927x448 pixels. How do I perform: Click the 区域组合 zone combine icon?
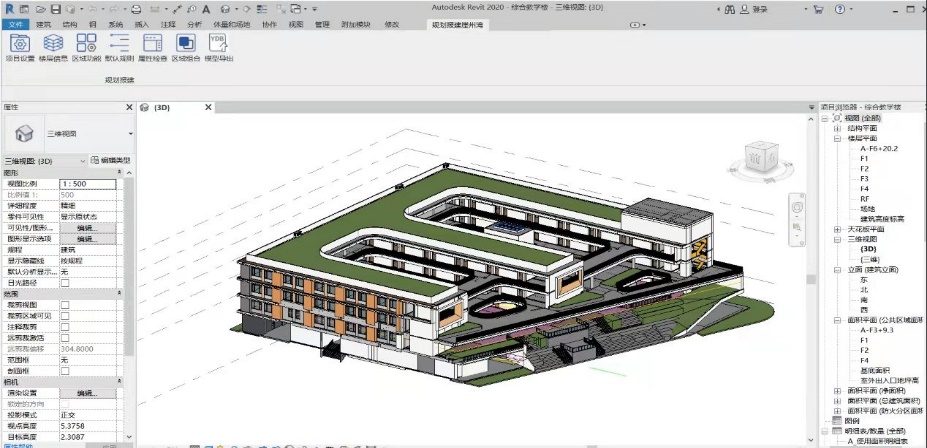[x=185, y=45]
